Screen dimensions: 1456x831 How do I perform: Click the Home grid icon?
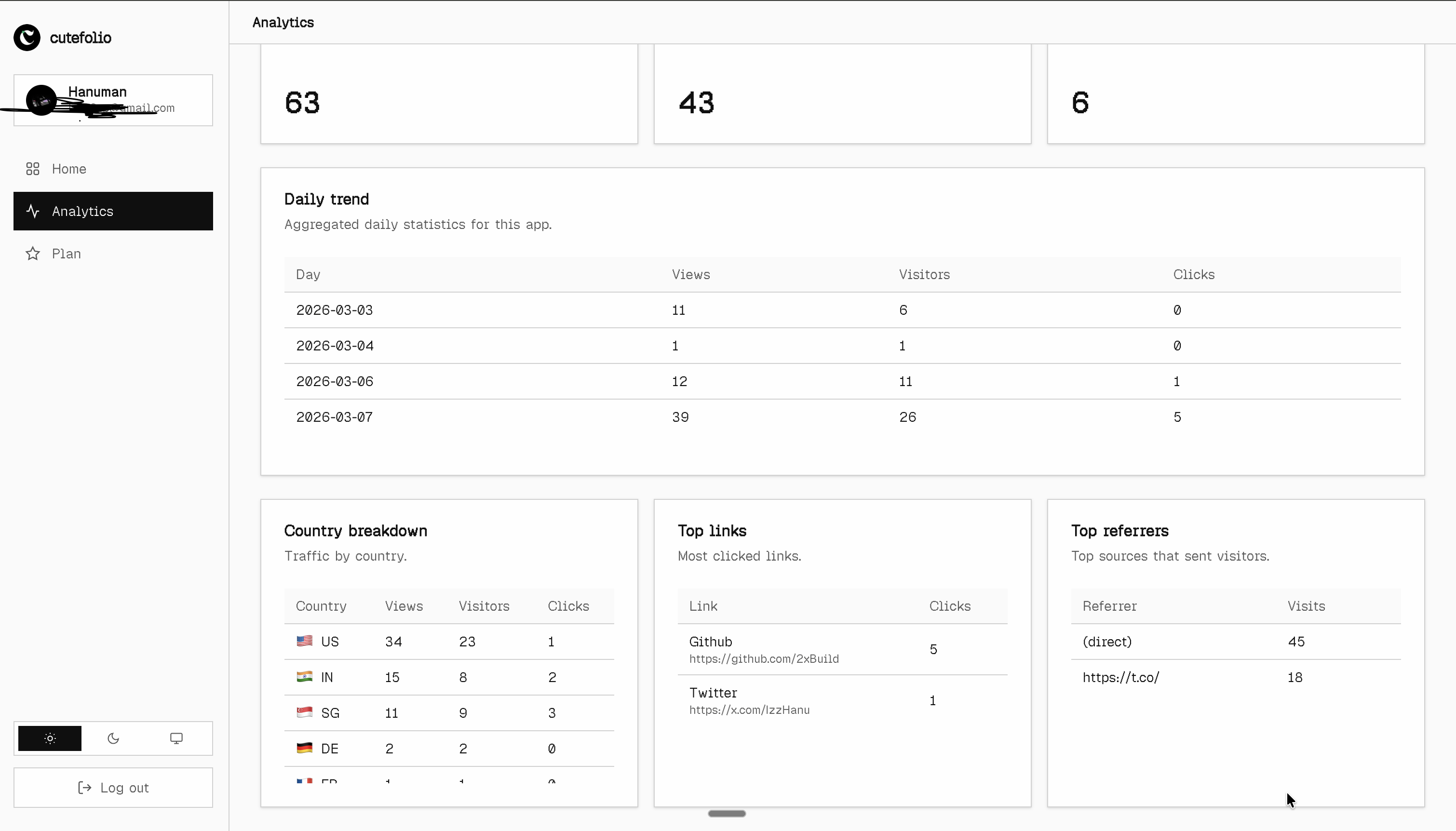pyautogui.click(x=32, y=169)
